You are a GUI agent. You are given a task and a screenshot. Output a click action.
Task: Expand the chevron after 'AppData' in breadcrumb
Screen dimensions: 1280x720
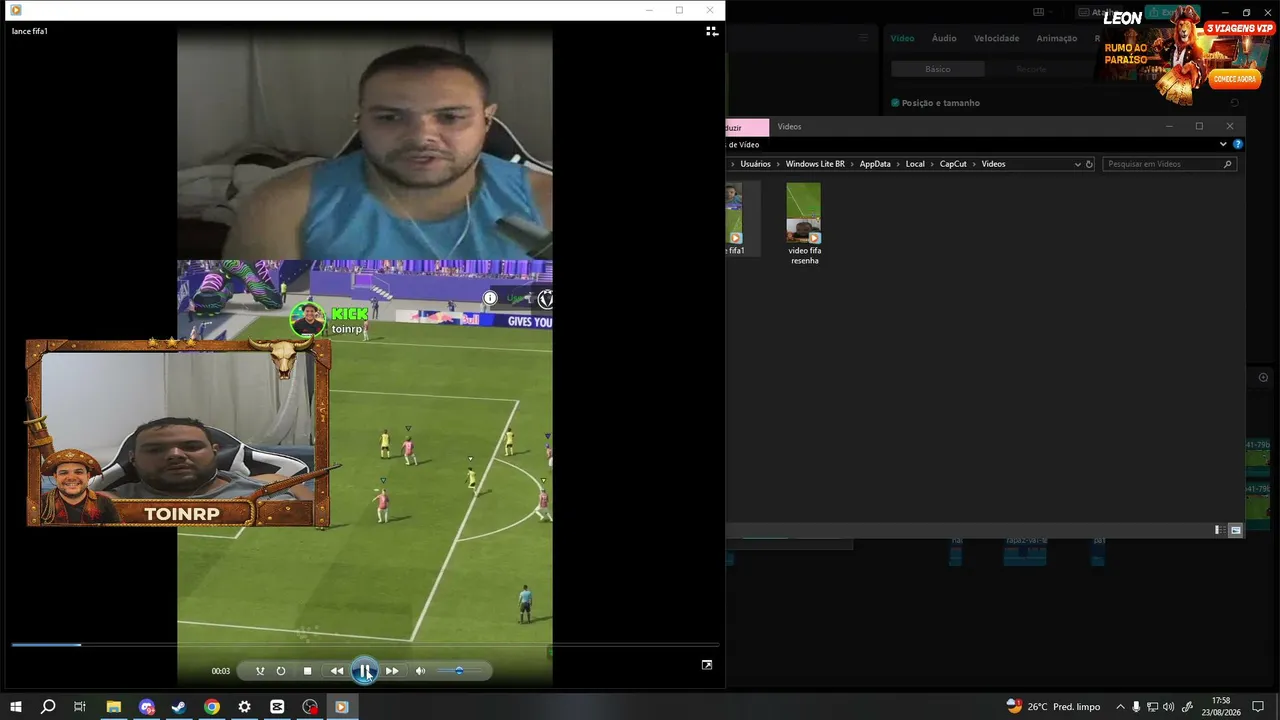pyautogui.click(x=898, y=164)
